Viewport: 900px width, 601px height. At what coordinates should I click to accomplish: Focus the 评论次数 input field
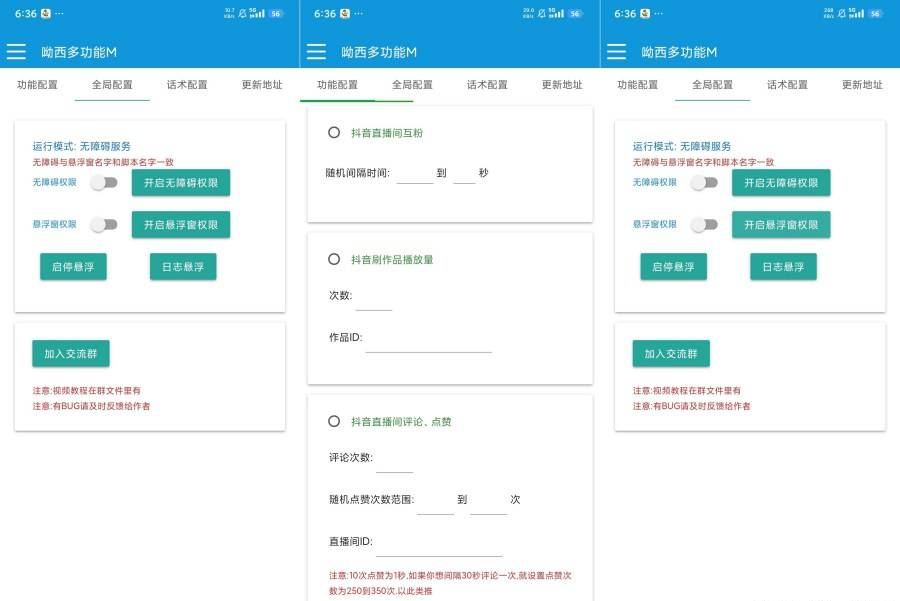[394, 462]
